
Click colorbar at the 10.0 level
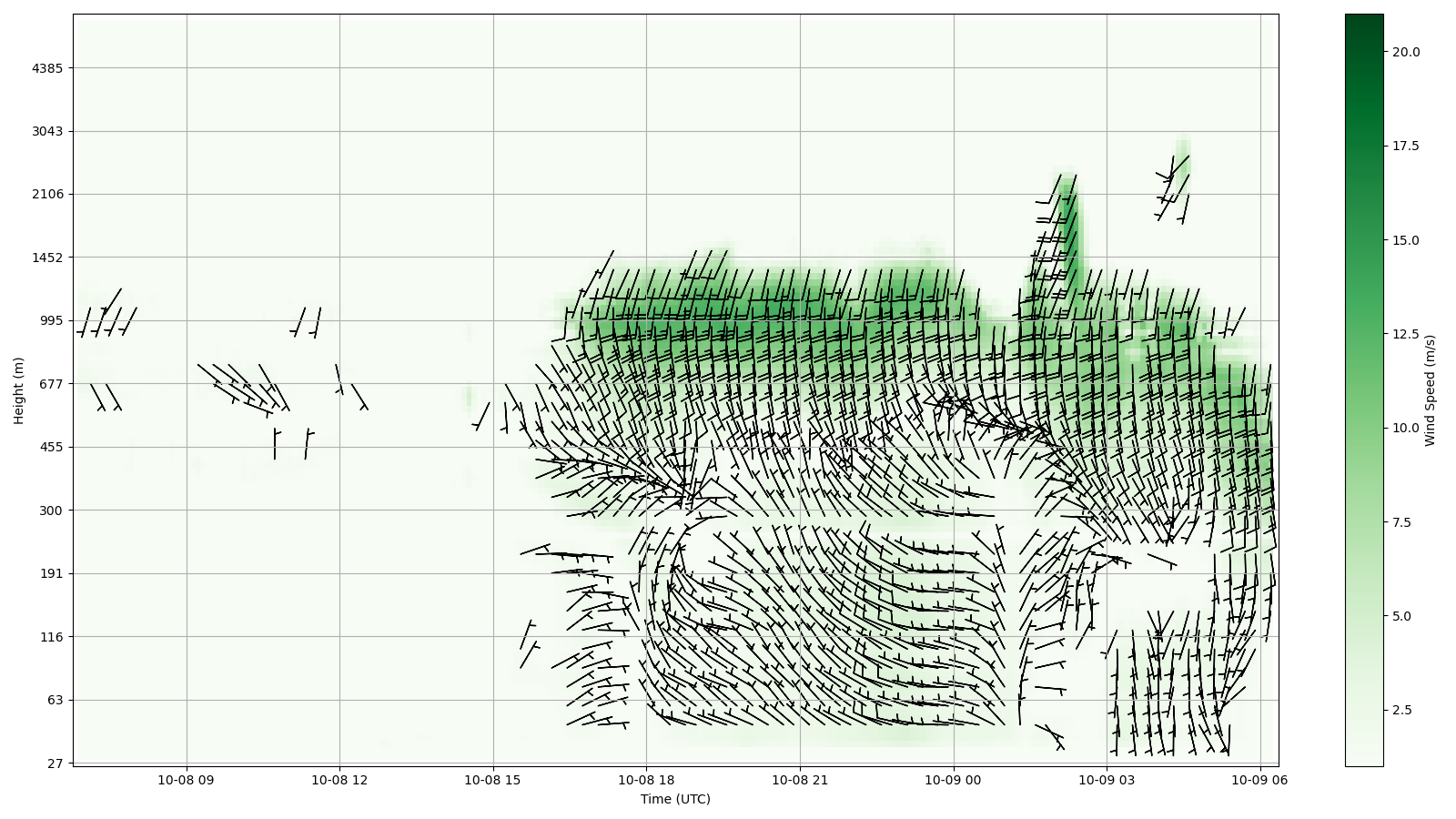pyautogui.click(x=1363, y=428)
